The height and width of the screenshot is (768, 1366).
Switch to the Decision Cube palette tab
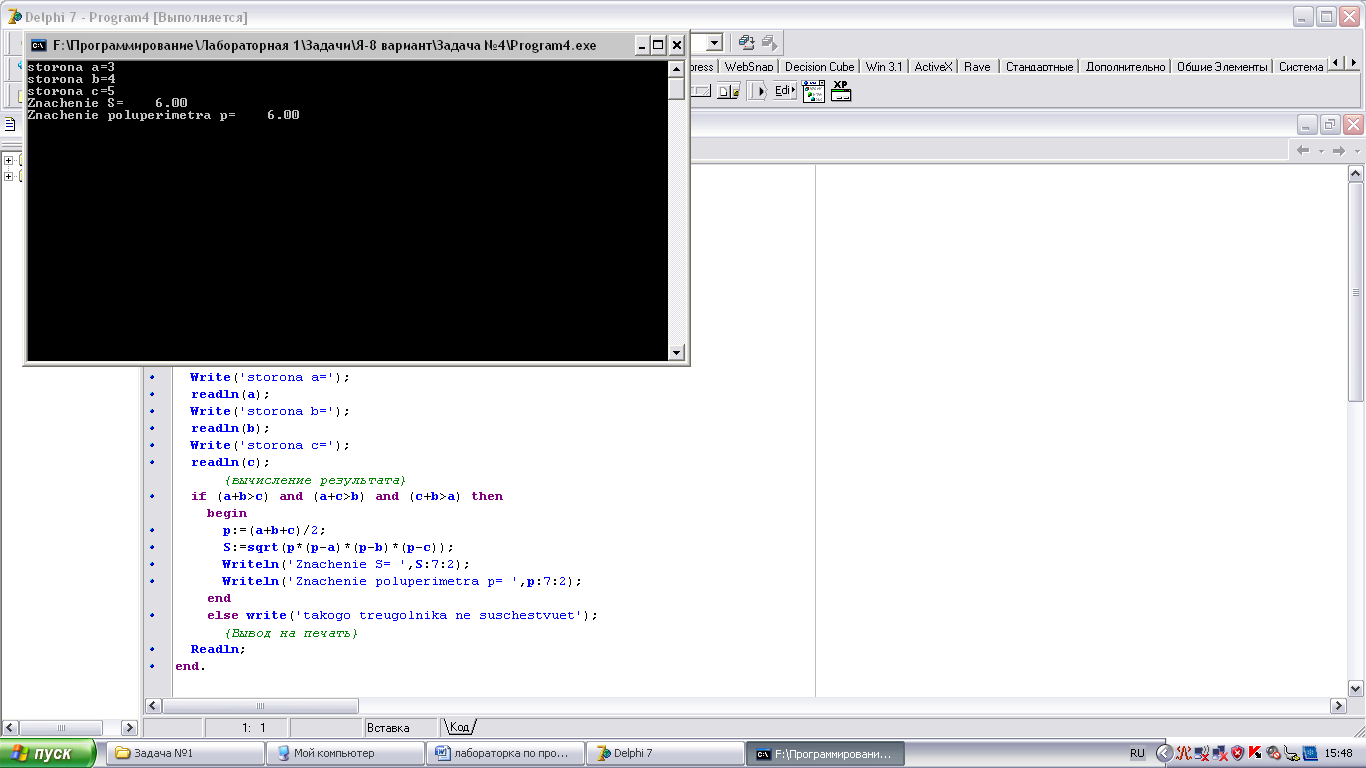click(819, 66)
